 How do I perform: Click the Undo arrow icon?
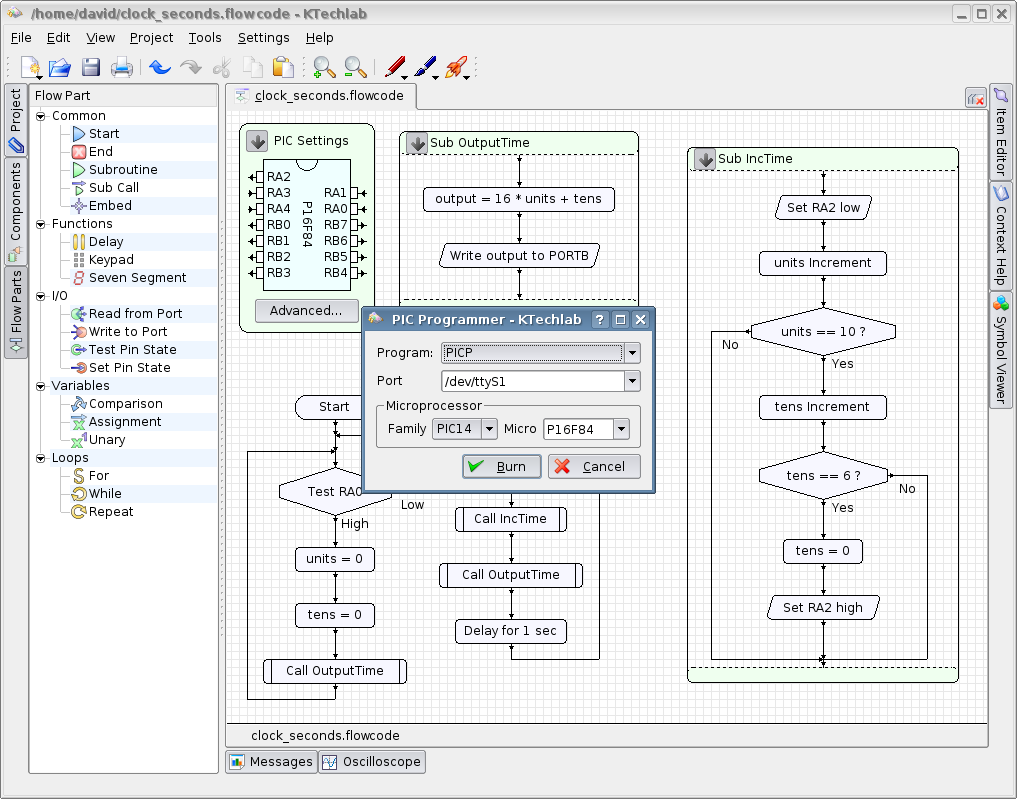[x=160, y=68]
